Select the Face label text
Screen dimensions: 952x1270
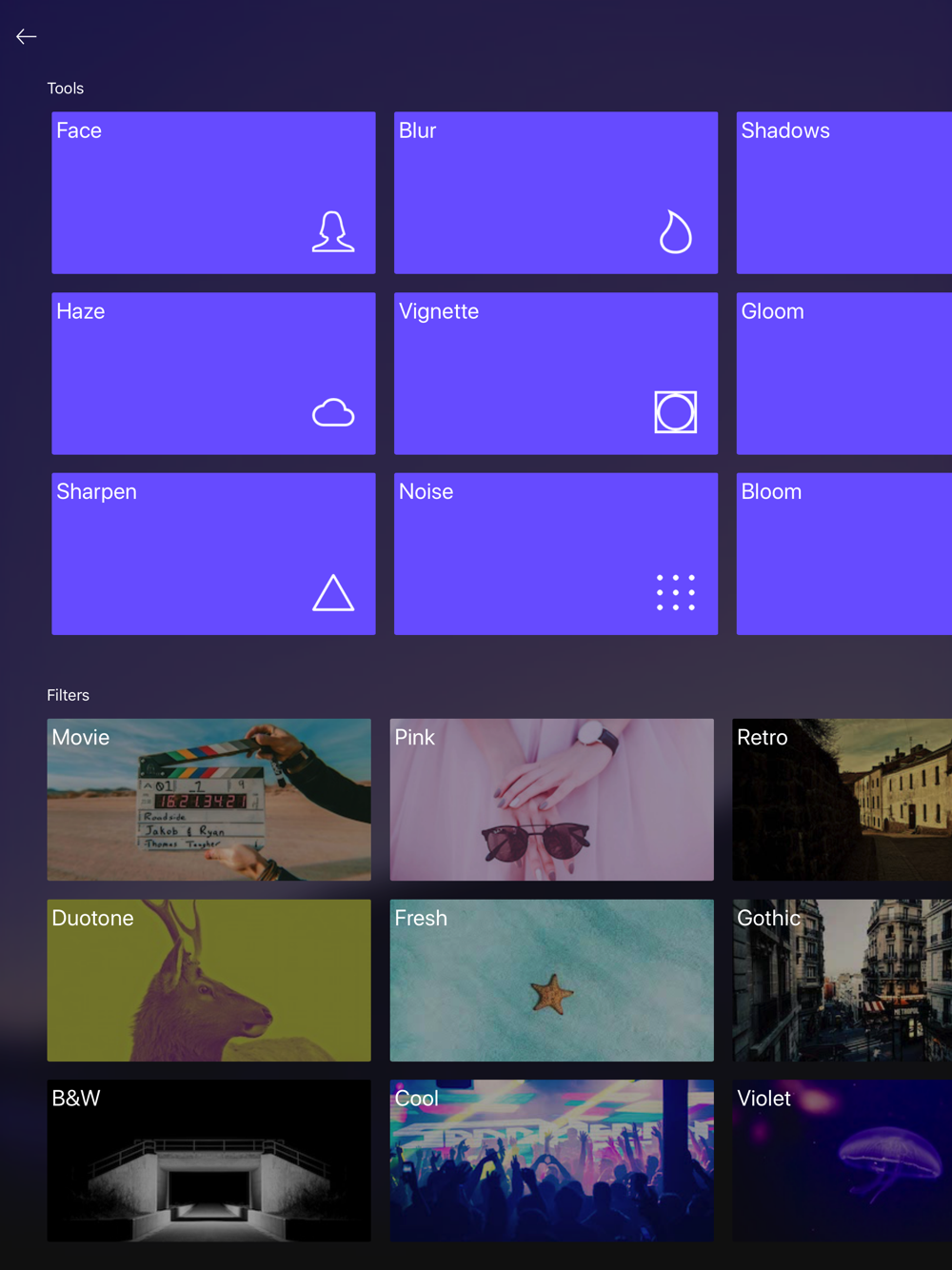pos(79,130)
